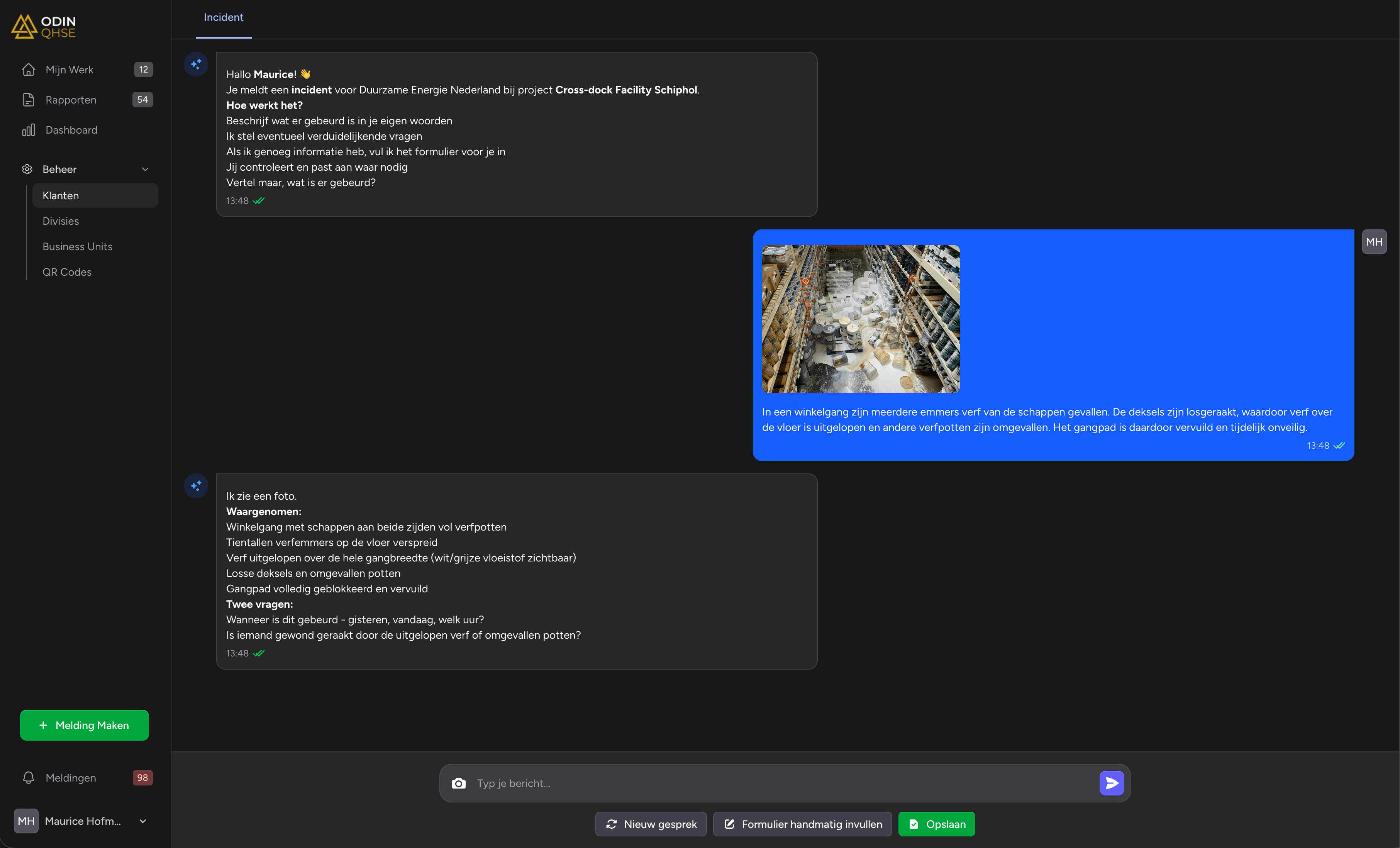This screenshot has width=1400, height=848.
Task: Open Rapporten via the document icon
Action: click(29, 100)
